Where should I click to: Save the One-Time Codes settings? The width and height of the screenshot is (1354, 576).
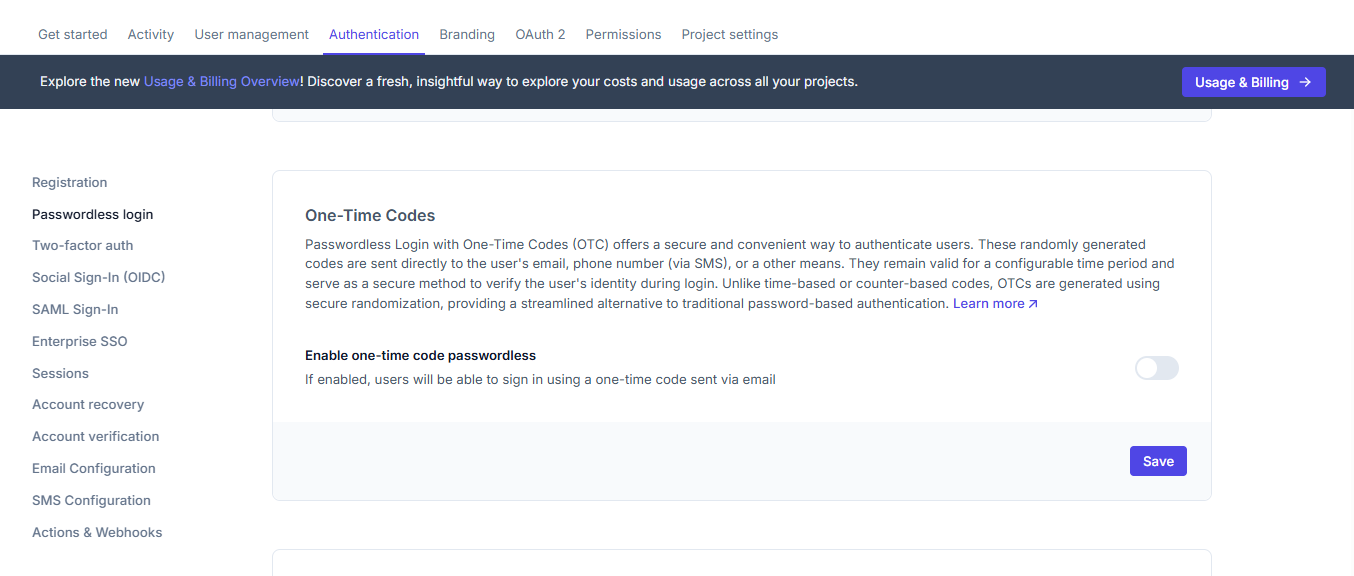click(x=1157, y=461)
